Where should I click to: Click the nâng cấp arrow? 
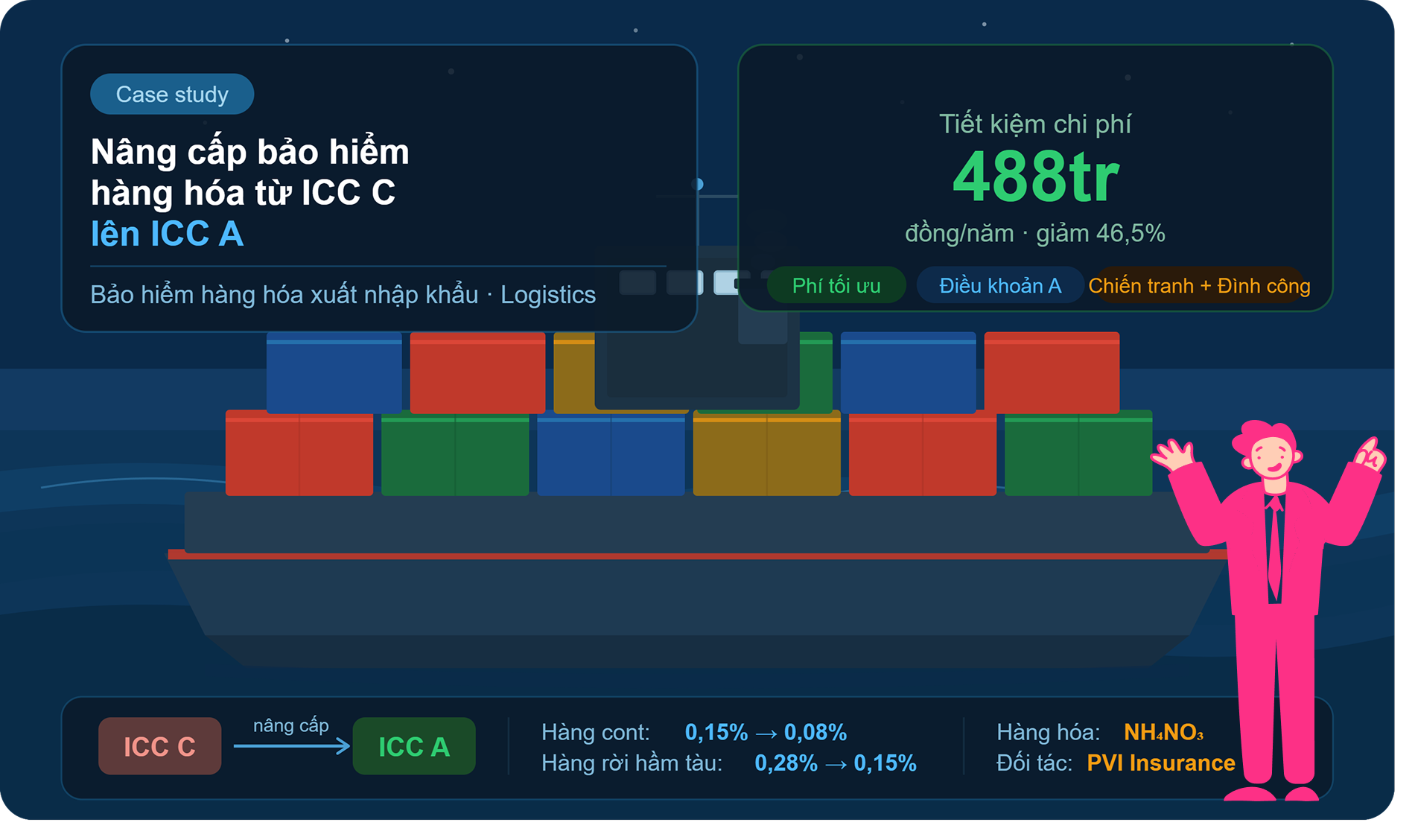coord(291,745)
